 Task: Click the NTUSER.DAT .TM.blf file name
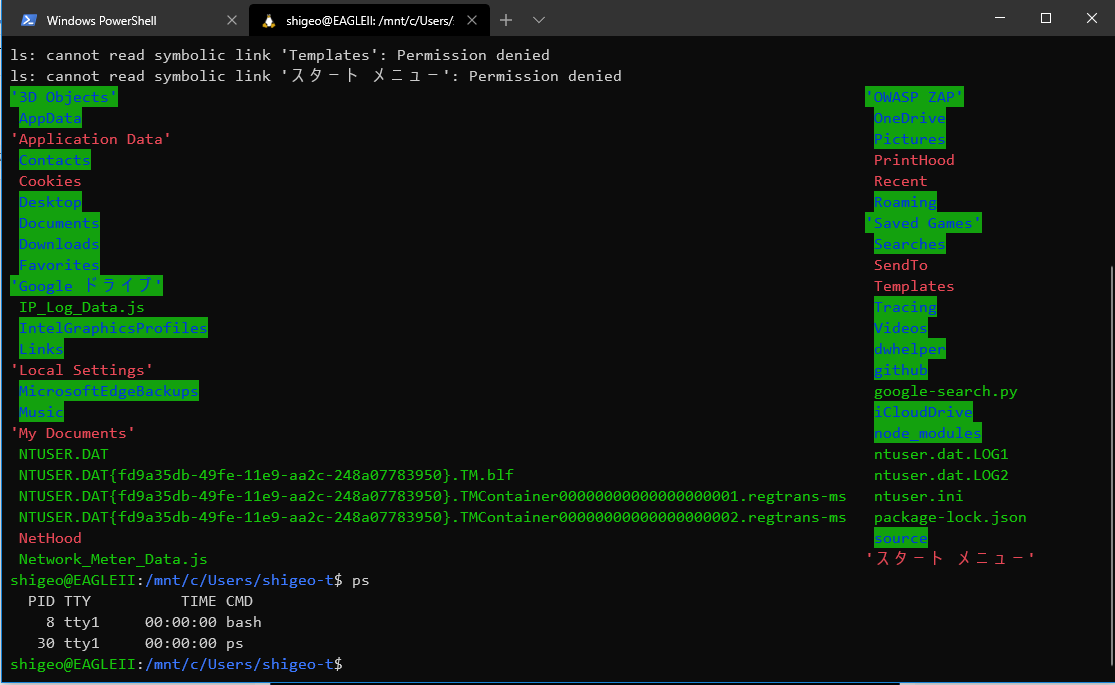266,475
